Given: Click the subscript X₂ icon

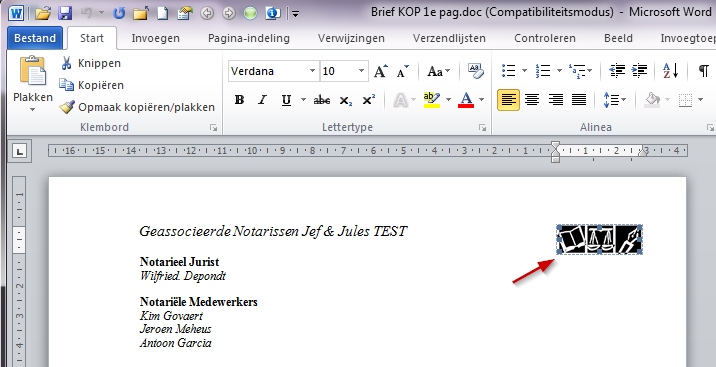Looking at the screenshot, I should click(x=346, y=100).
